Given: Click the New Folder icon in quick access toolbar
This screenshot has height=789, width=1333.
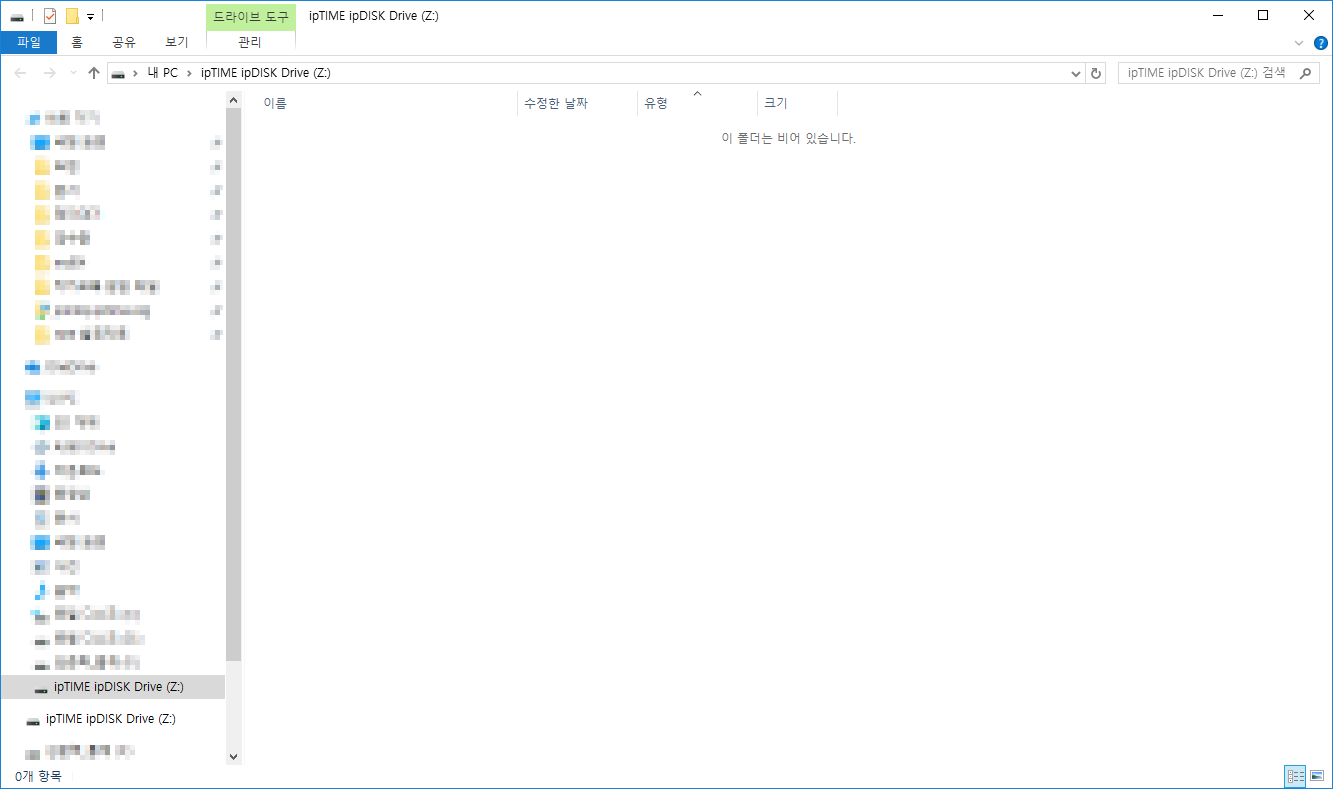Looking at the screenshot, I should pyautogui.click(x=72, y=16).
